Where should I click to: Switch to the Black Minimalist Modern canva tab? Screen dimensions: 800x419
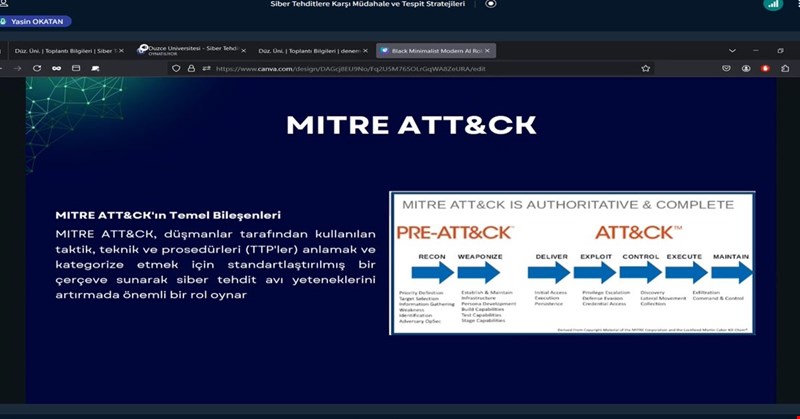coord(430,50)
